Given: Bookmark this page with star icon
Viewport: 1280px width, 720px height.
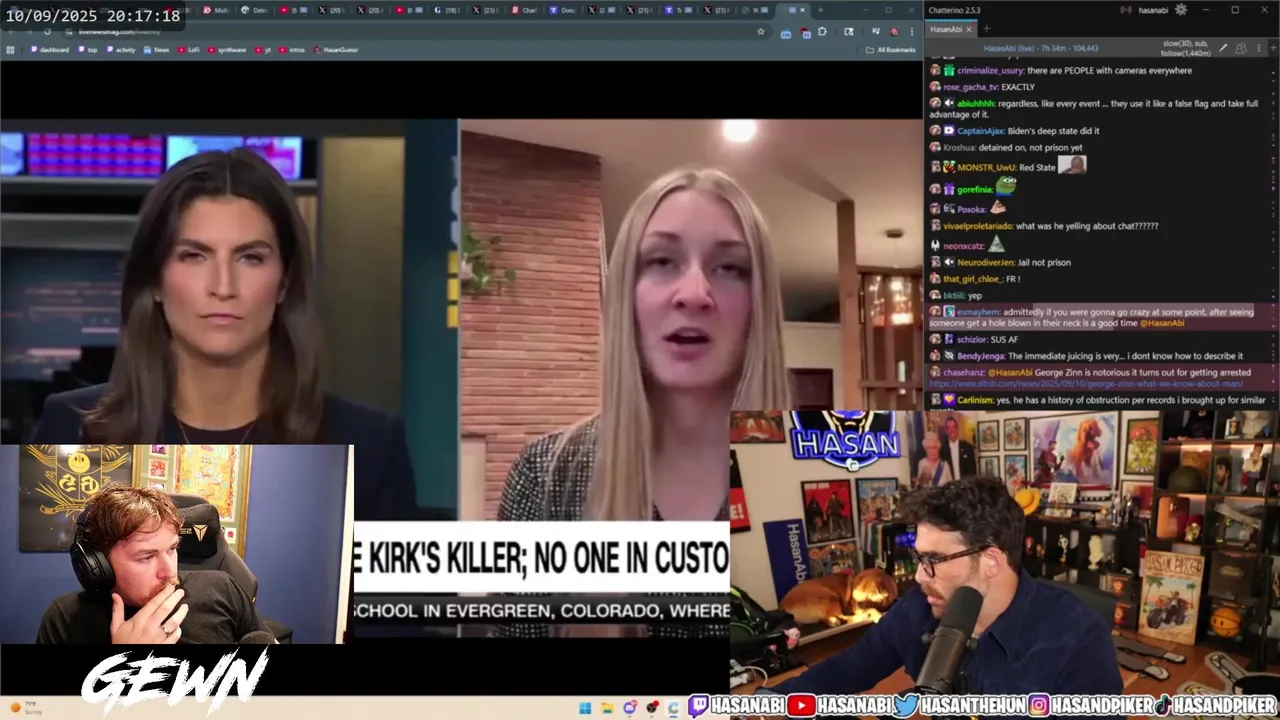Looking at the screenshot, I should [x=761, y=32].
